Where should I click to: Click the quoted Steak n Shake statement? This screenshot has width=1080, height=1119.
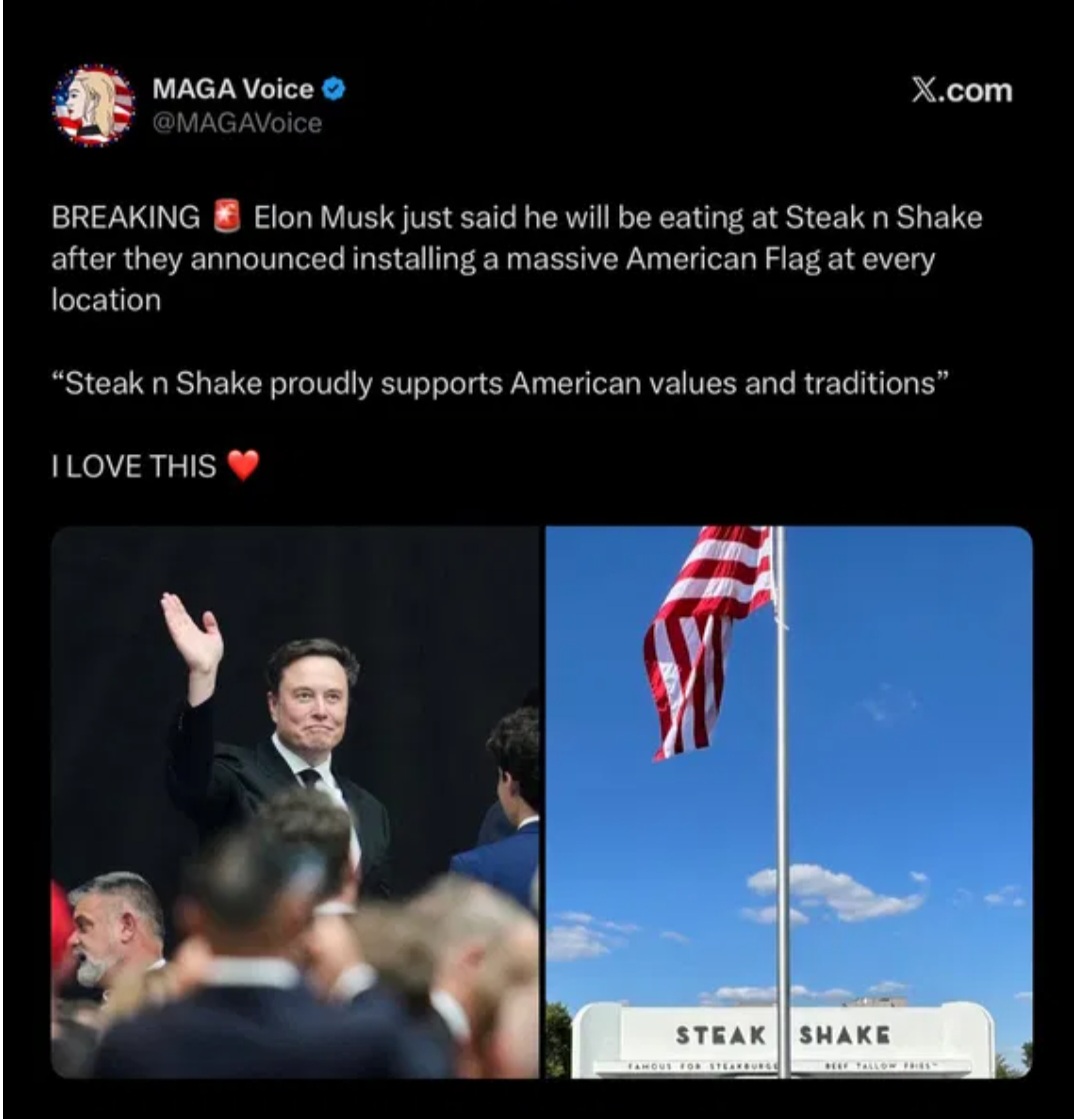(501, 384)
